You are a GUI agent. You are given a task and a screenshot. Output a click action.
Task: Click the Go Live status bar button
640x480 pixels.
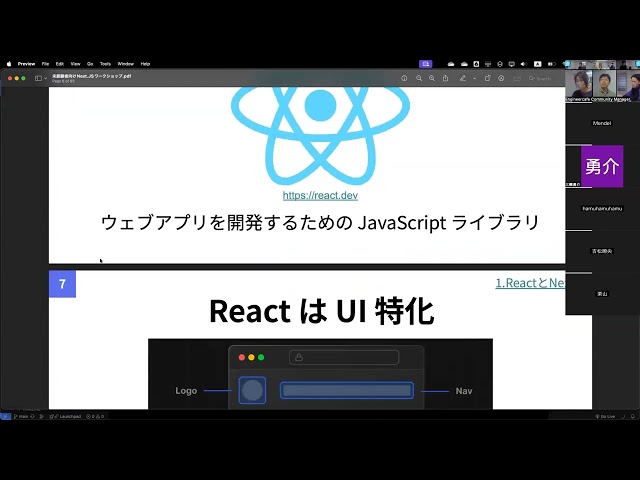click(605, 416)
